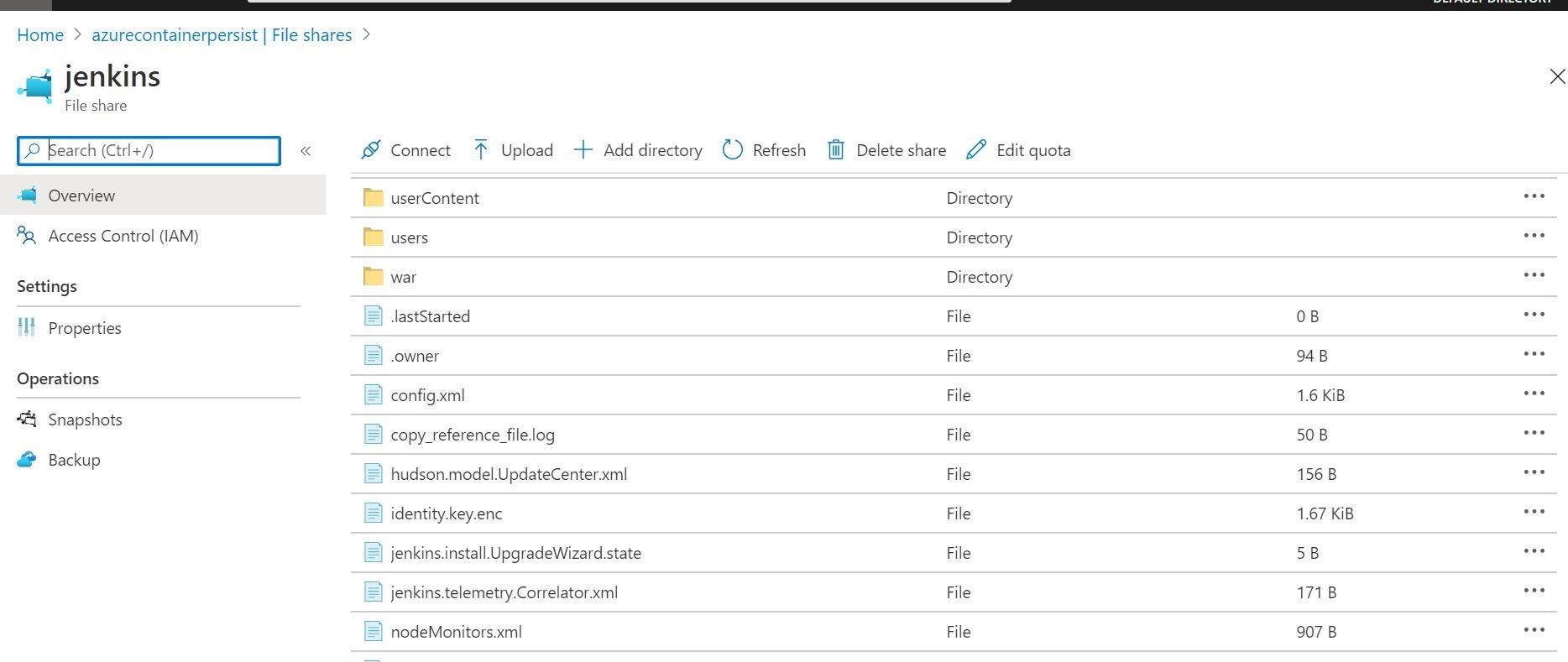Screen dimensions: 1568x662
Task: Click the Properties bars icon
Action: [x=27, y=327]
